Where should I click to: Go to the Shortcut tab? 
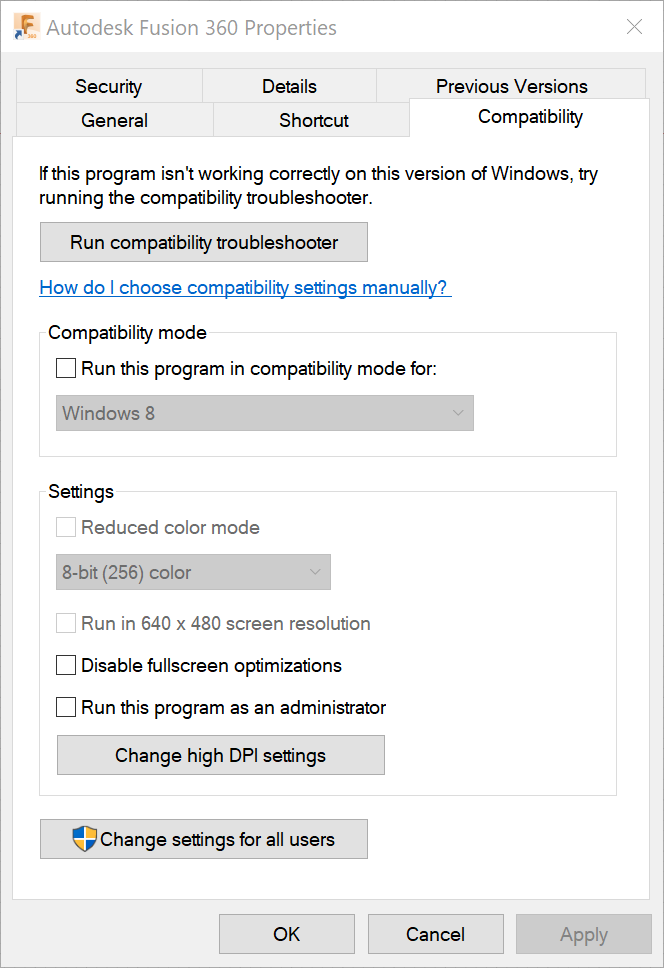(x=313, y=120)
